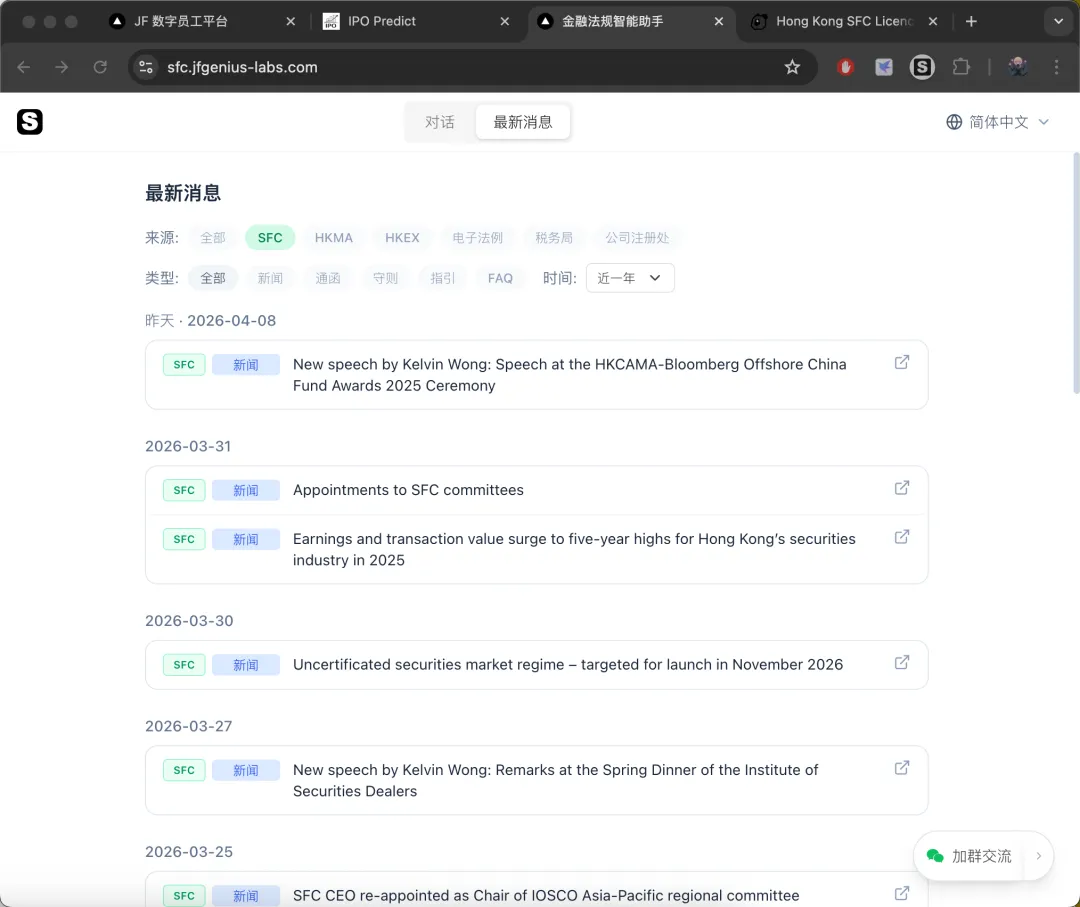Open Kelvin Wong HKCAMA-Bloomberg speech article
1080x907 pixels.
pos(570,375)
